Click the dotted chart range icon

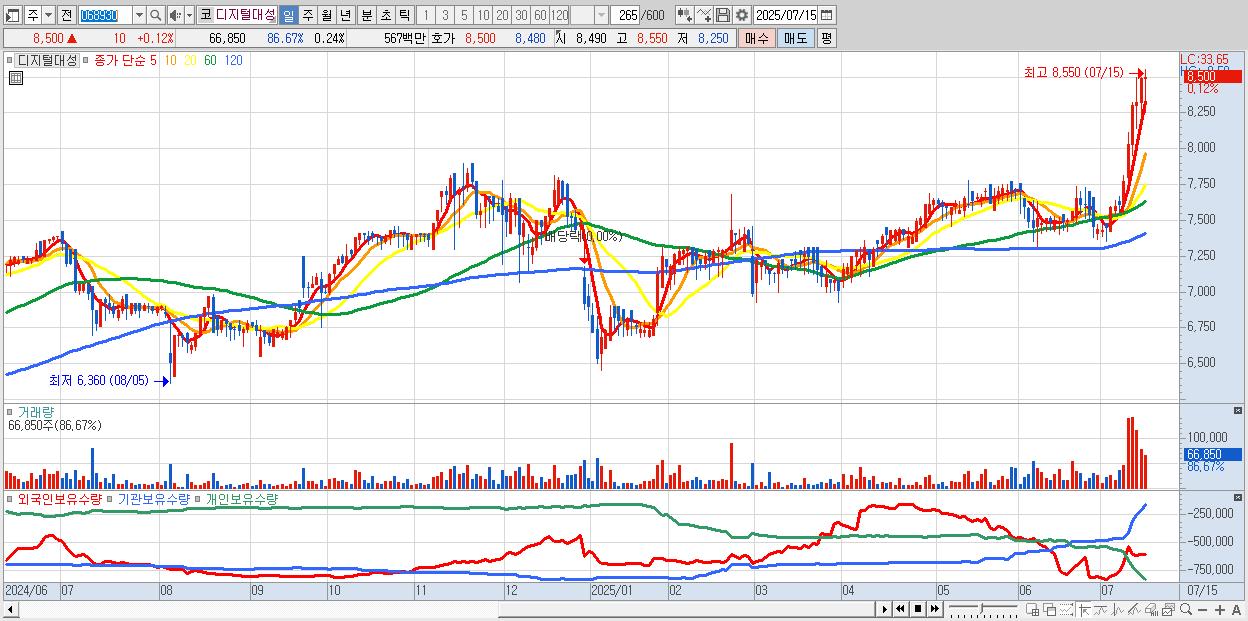pos(1066,609)
